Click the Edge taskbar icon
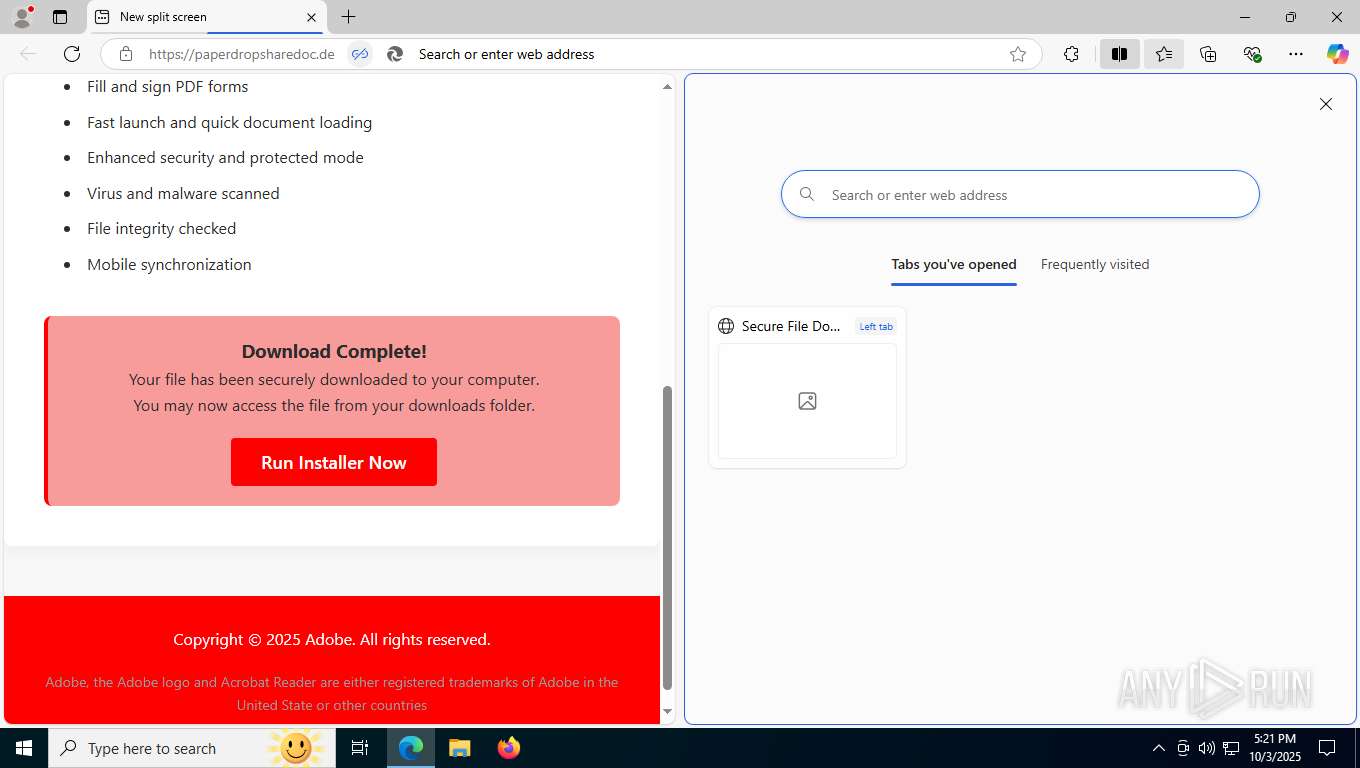1360x768 pixels. click(411, 748)
